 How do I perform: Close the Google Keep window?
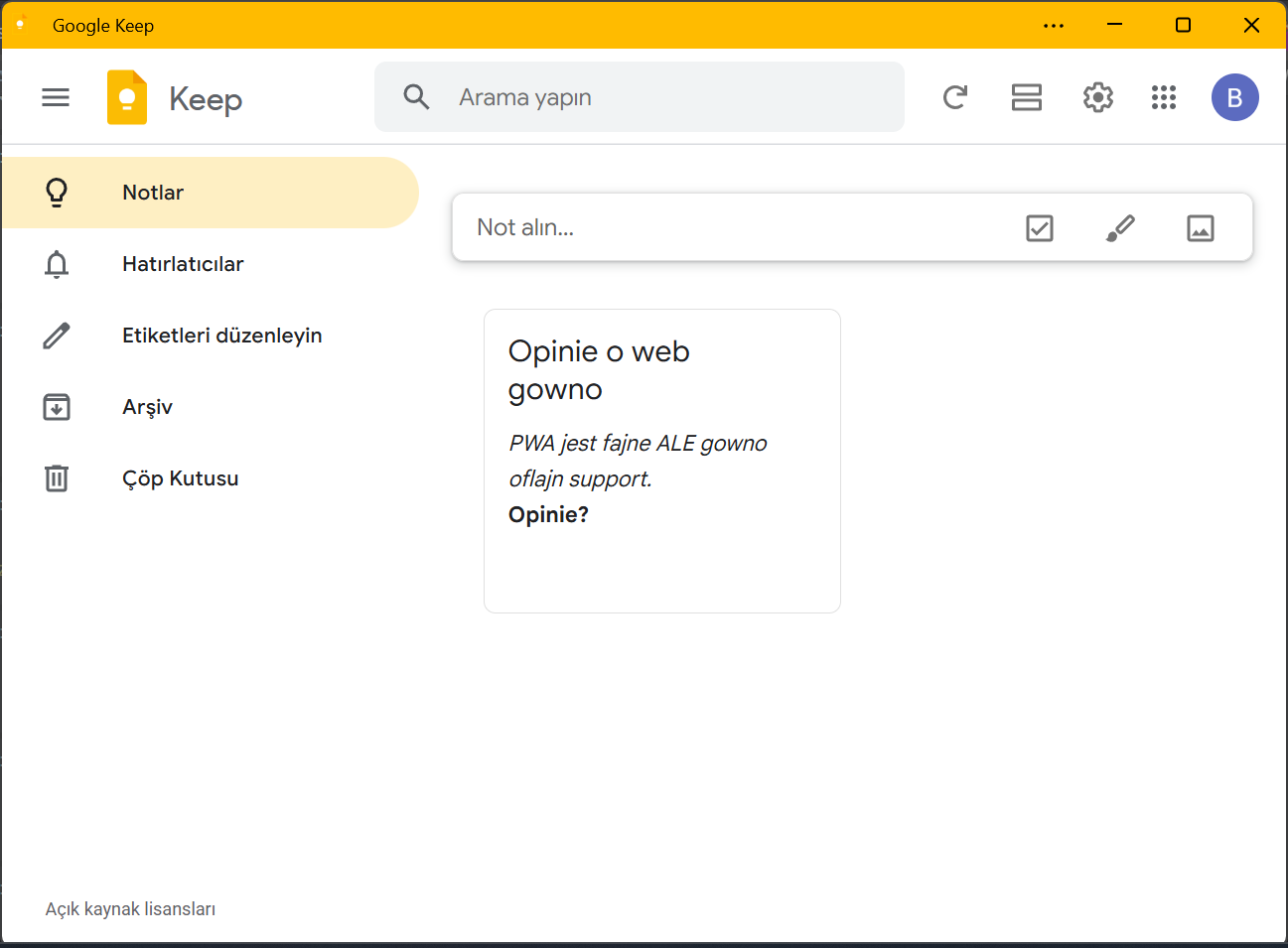[1251, 25]
